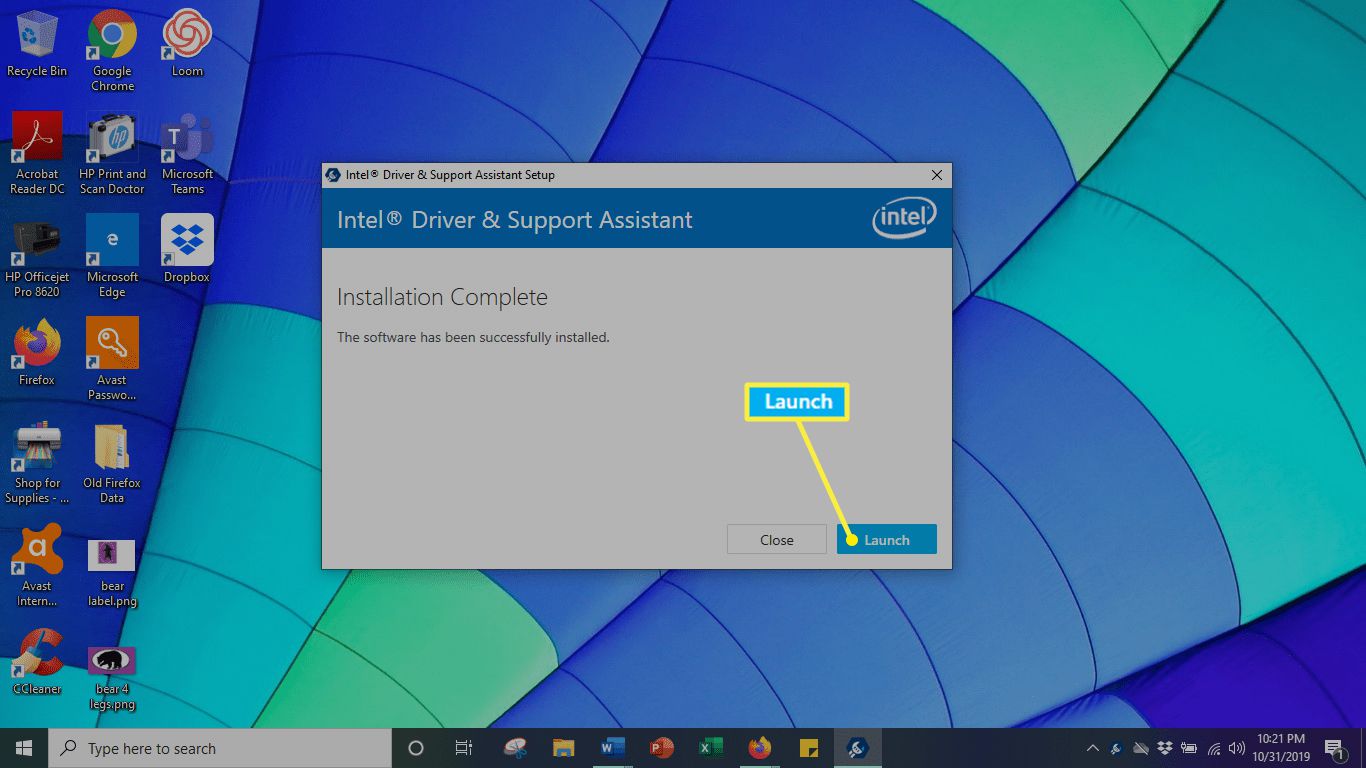
Task: Select the Dropbox desktop shortcut
Action: coord(187,249)
